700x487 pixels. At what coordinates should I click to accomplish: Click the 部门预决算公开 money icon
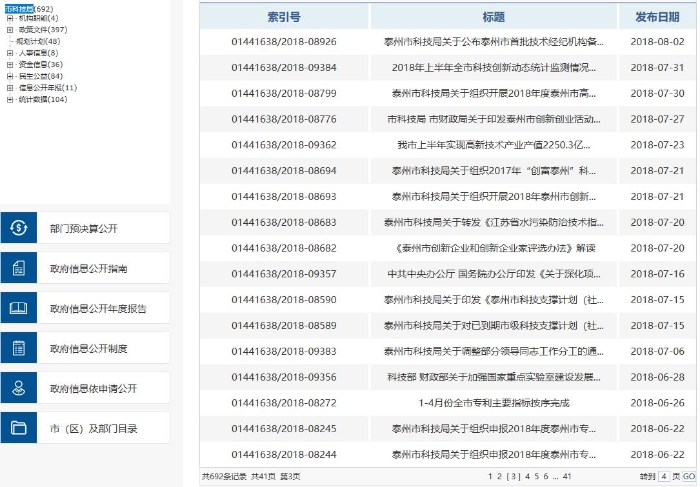click(x=19, y=228)
